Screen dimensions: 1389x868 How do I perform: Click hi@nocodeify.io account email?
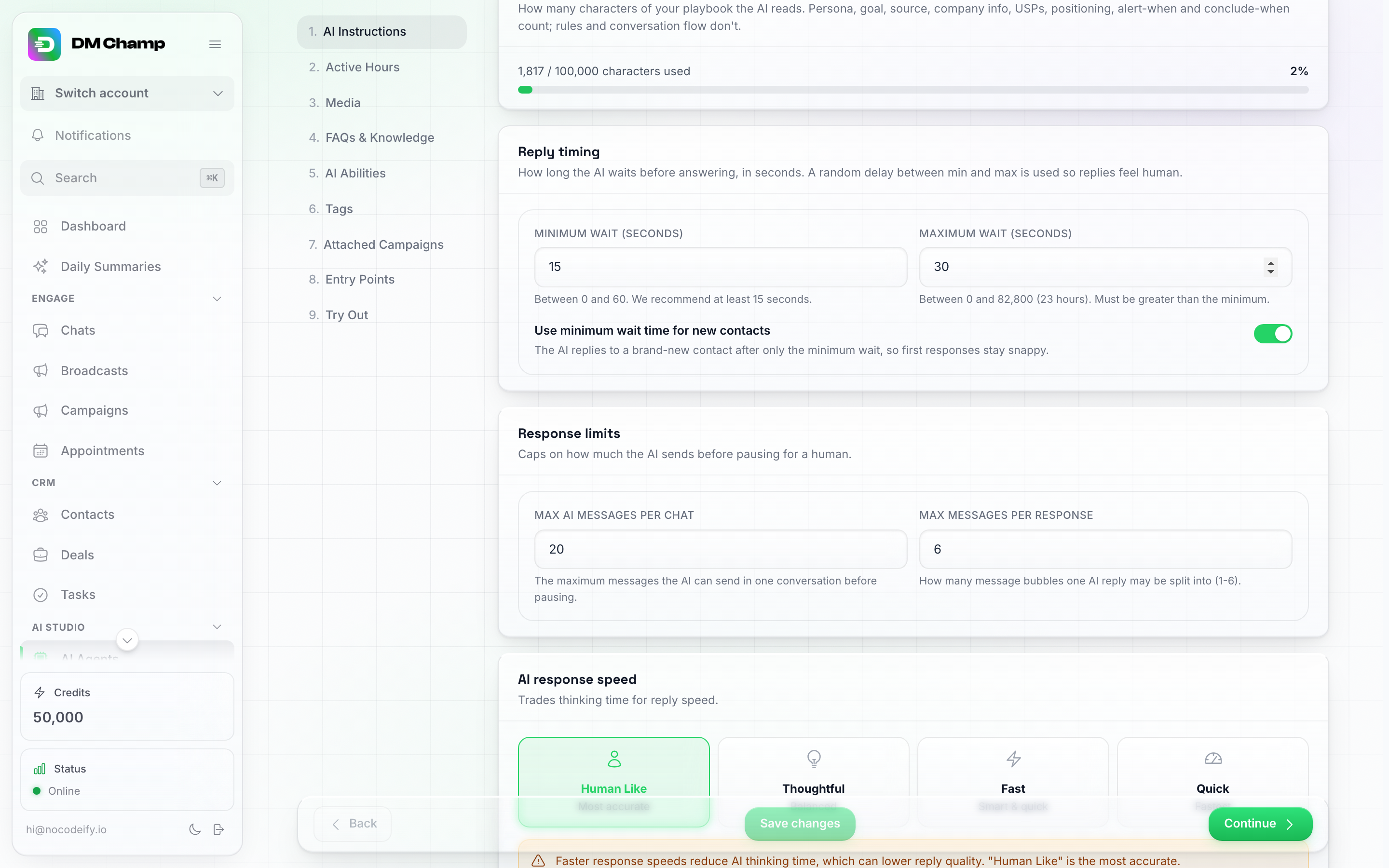(x=66, y=829)
